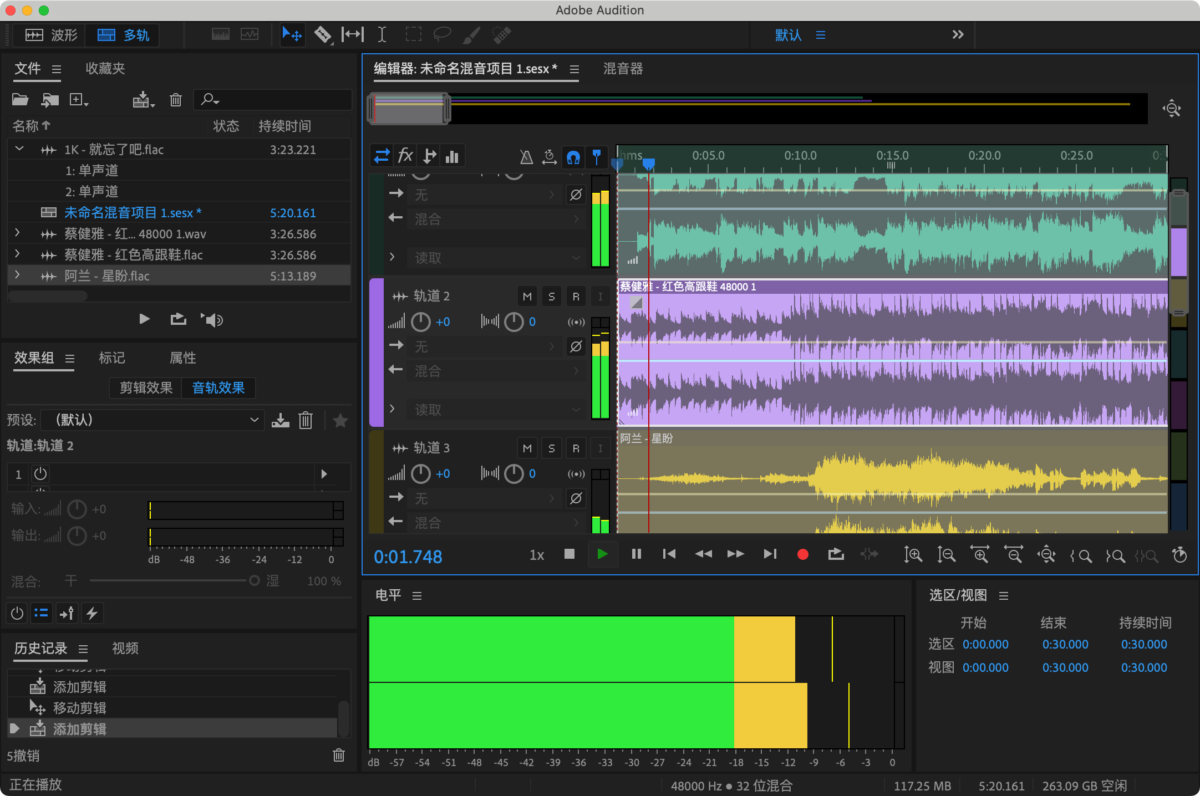
Task: Toggle snapping magnet button
Action: coord(573,156)
